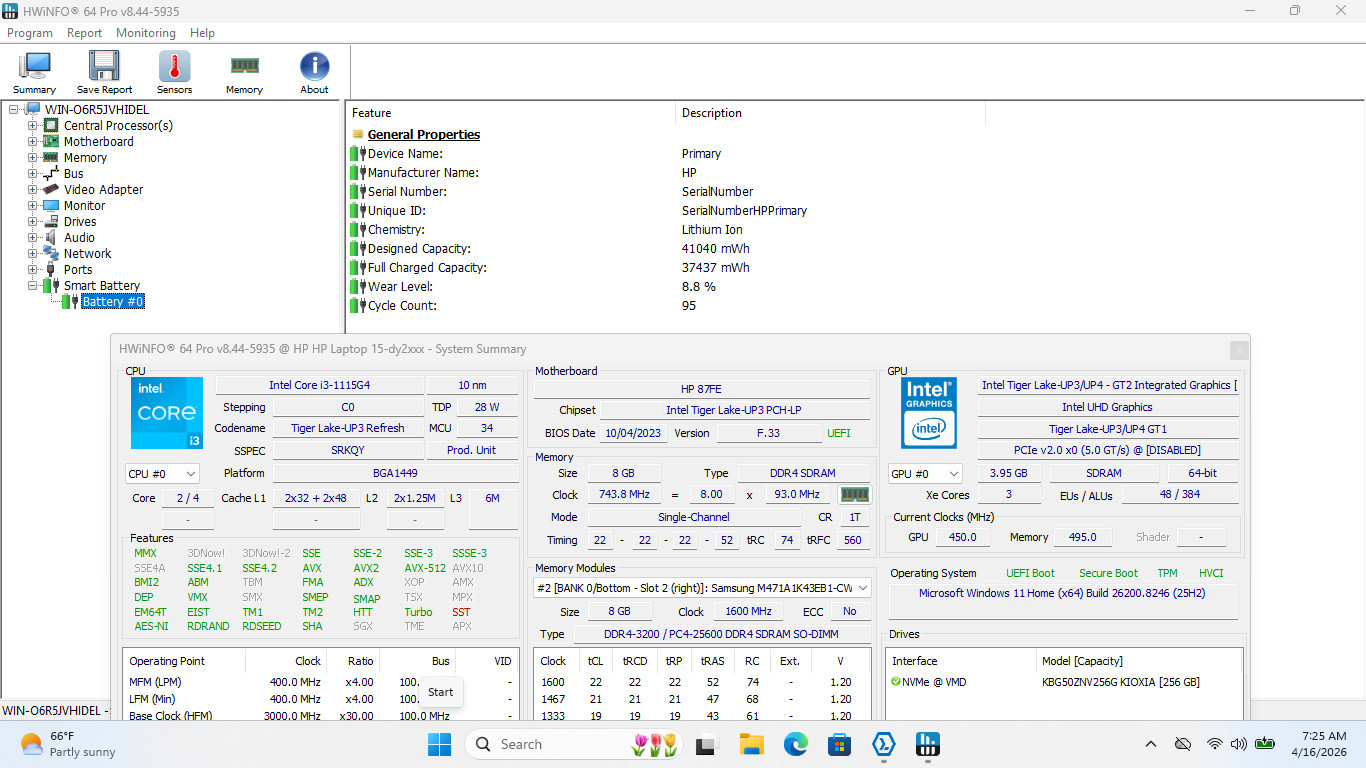
Task: Click the Intel Graphics logo
Action: point(929,413)
